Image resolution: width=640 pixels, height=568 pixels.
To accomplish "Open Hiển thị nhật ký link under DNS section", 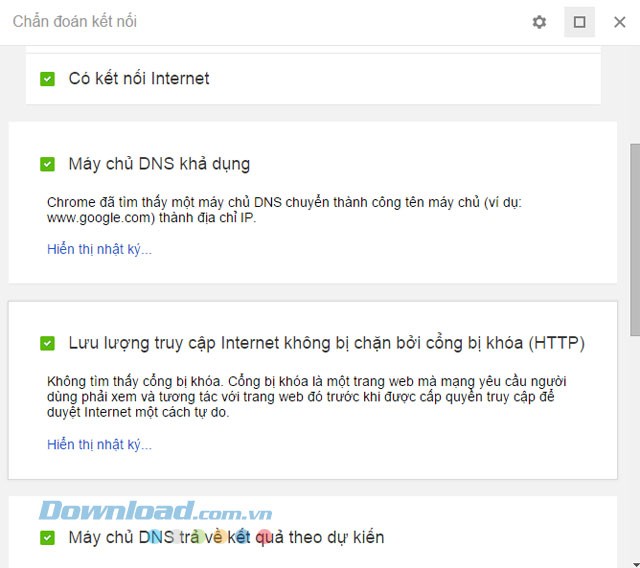I will [x=99, y=249].
